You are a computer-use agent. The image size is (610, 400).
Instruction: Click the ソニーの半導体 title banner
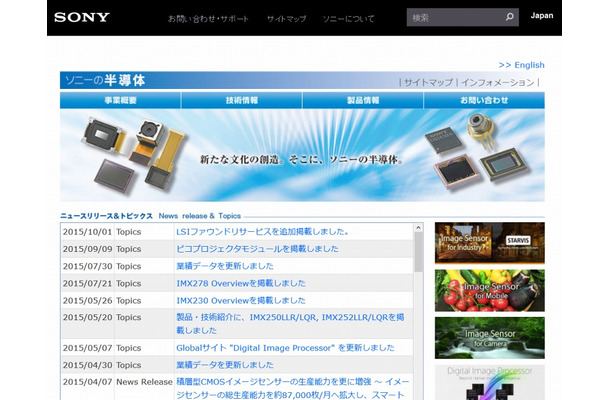coord(105,81)
